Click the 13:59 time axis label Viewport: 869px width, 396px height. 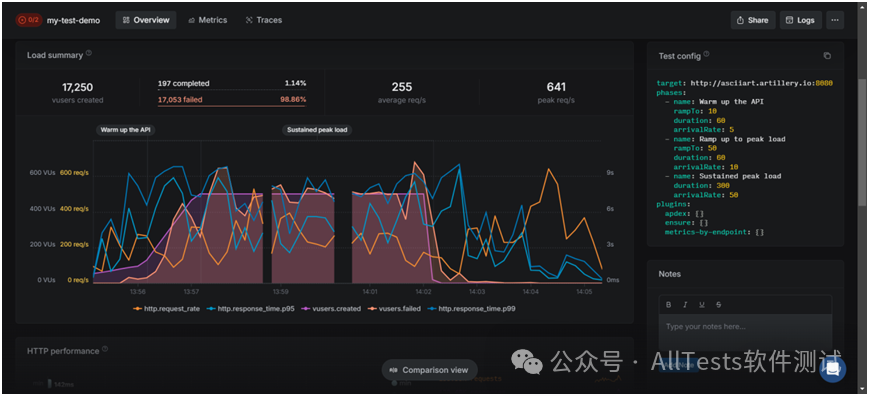click(x=280, y=291)
